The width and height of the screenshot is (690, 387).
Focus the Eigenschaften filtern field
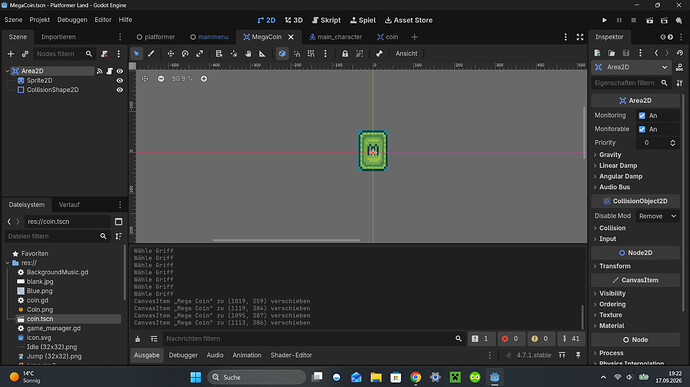[631, 83]
